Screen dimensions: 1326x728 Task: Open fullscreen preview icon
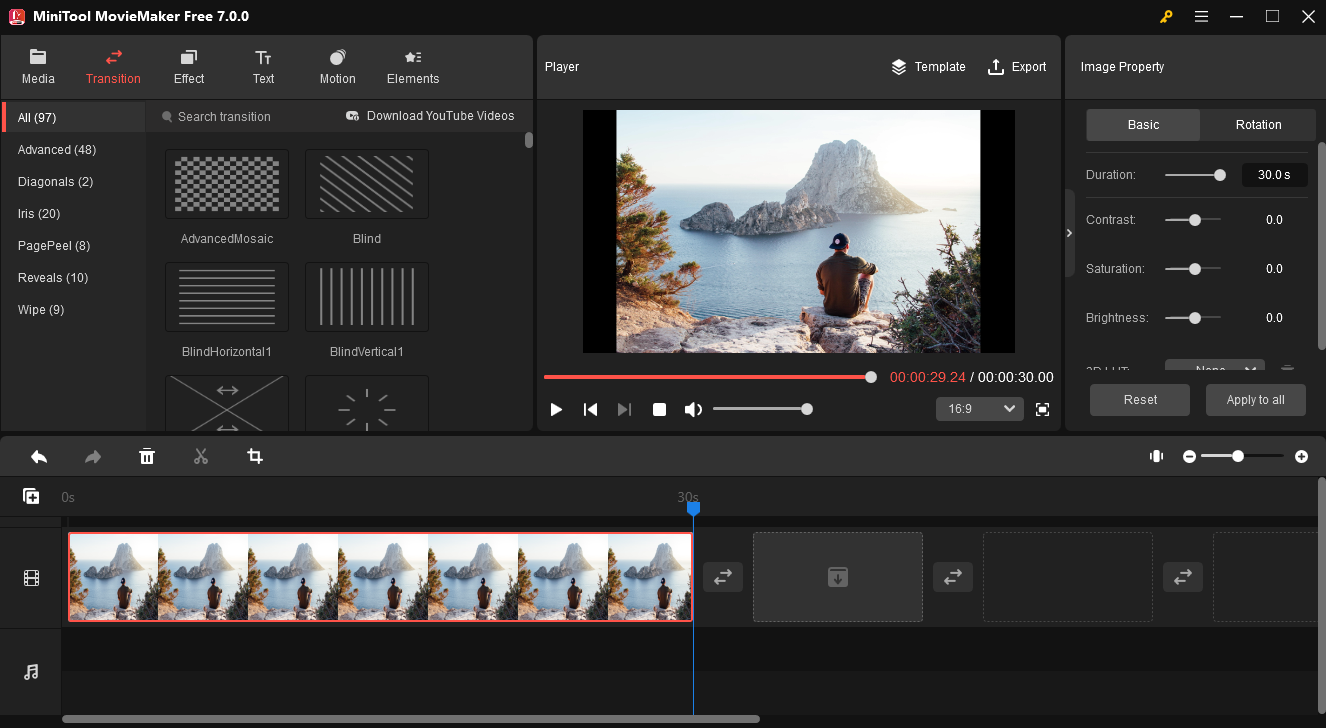pyautogui.click(x=1042, y=409)
